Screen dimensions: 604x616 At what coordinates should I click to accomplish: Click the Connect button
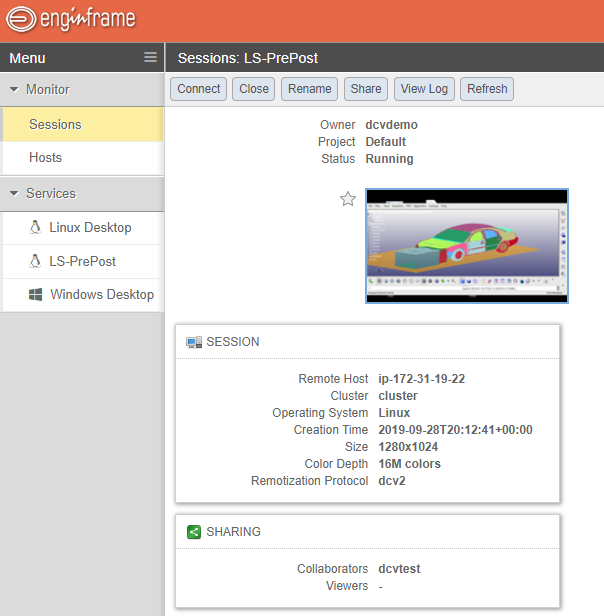point(198,89)
